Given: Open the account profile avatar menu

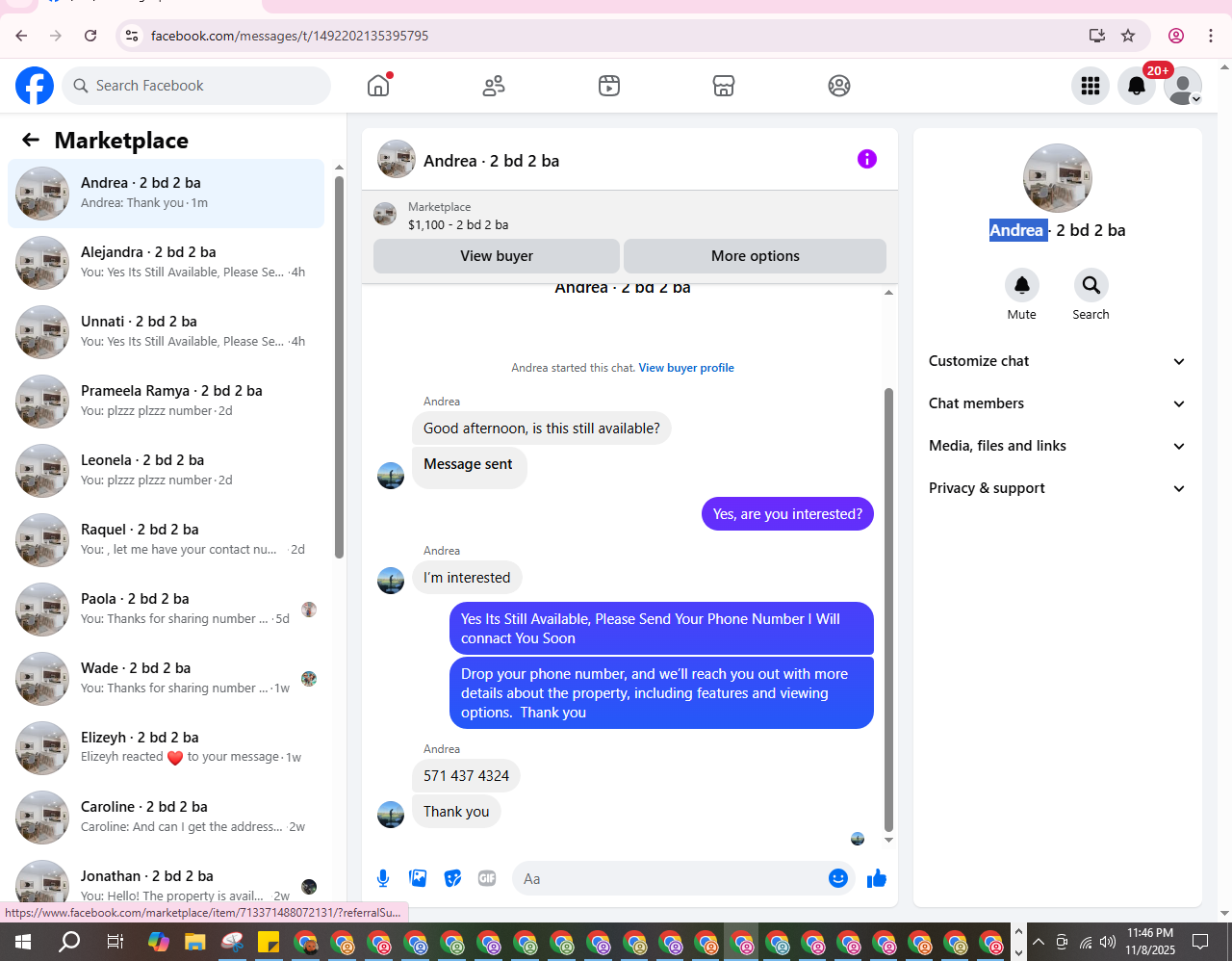Looking at the screenshot, I should coord(1183,86).
